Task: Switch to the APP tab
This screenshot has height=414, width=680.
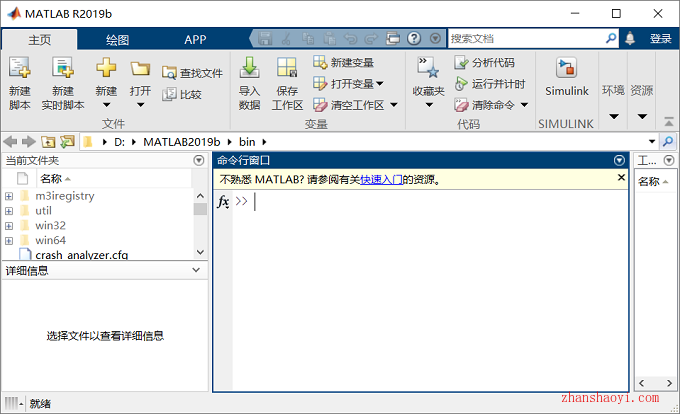Action: [x=195, y=40]
